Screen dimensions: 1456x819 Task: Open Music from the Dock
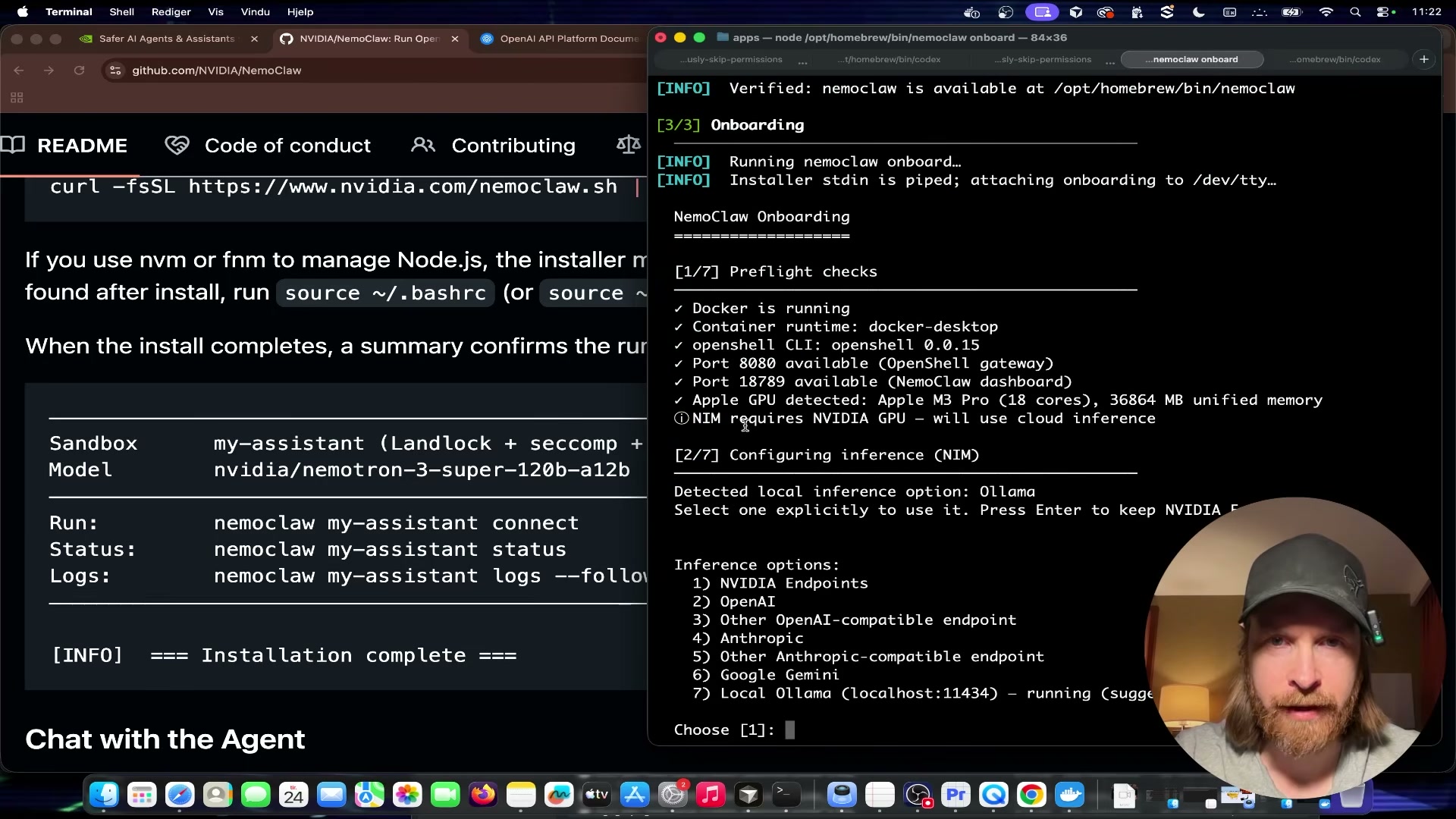tap(711, 795)
